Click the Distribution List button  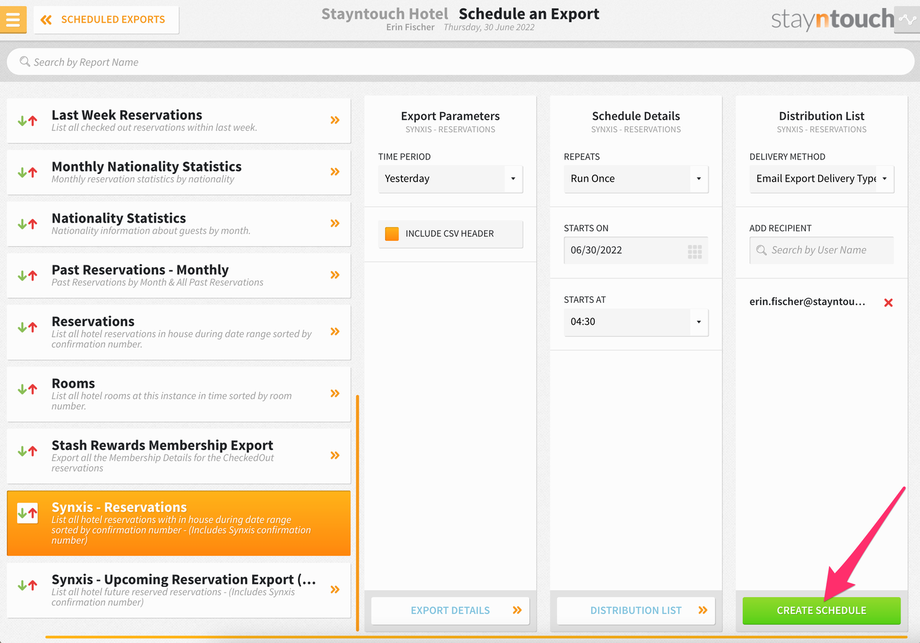[636, 611]
